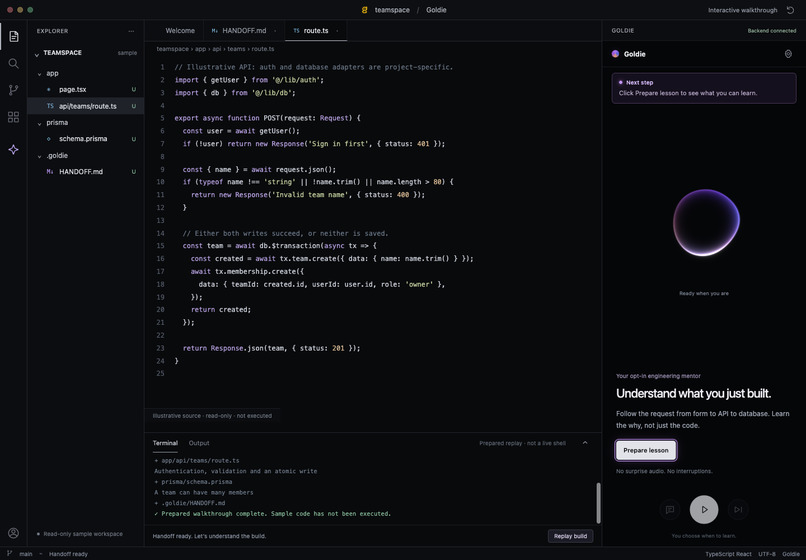The image size is (806, 560).
Task: Collapse the terminal panel chevron
Action: pos(585,443)
